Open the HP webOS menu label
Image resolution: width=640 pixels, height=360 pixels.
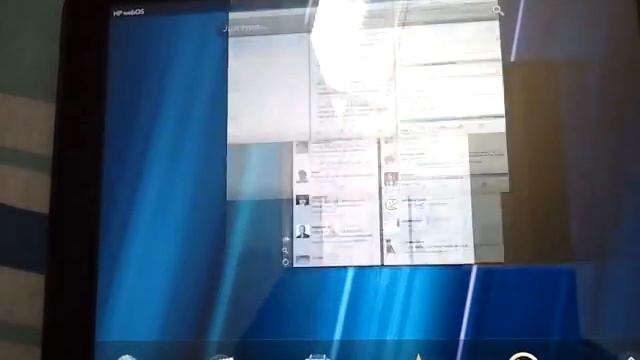point(129,12)
